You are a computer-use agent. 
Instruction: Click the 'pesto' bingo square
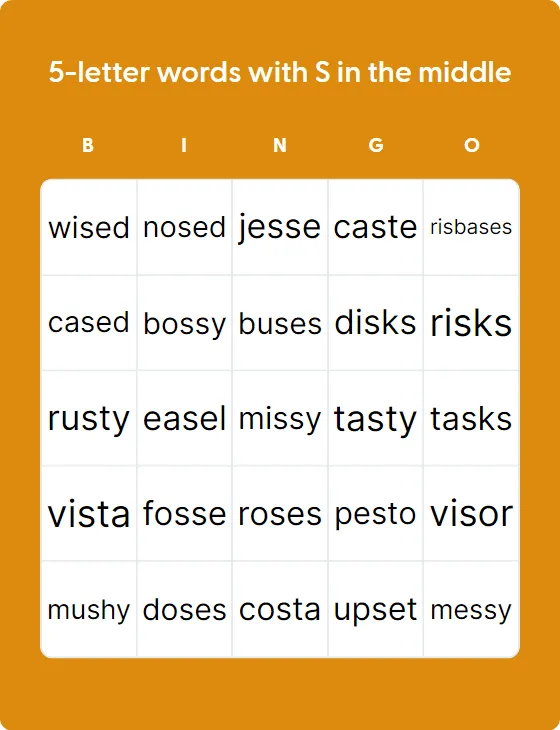(x=375, y=514)
